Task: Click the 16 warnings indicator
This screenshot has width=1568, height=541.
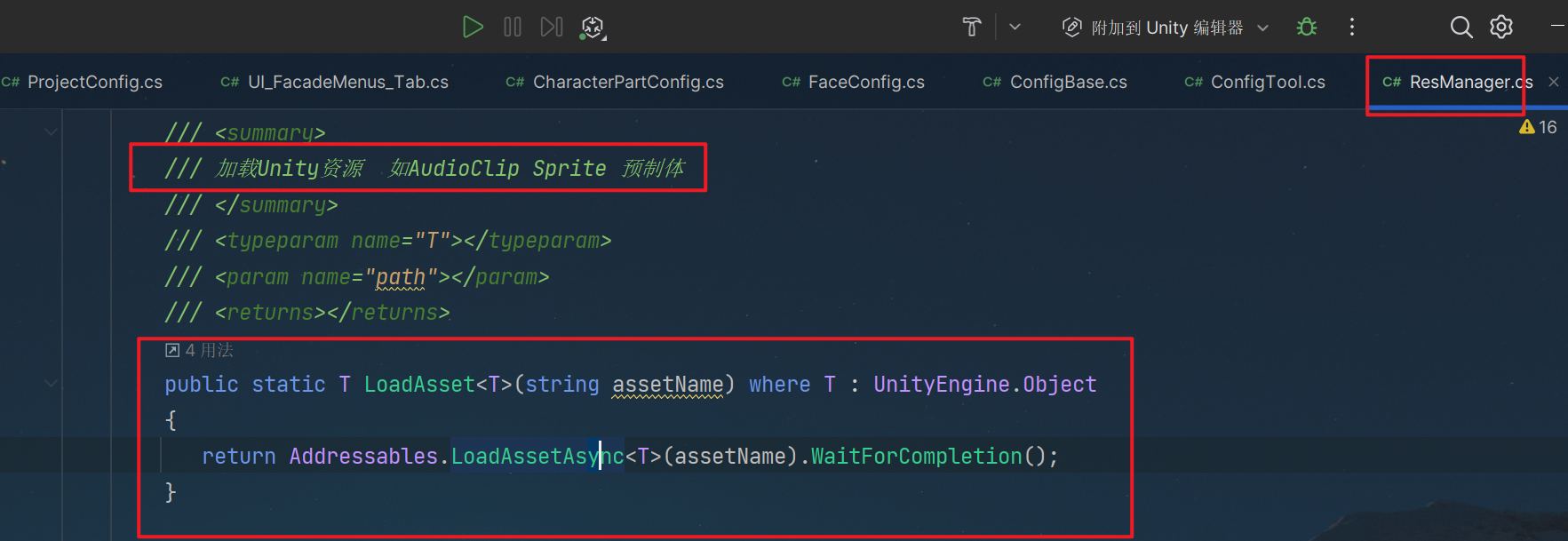Action: [1539, 127]
